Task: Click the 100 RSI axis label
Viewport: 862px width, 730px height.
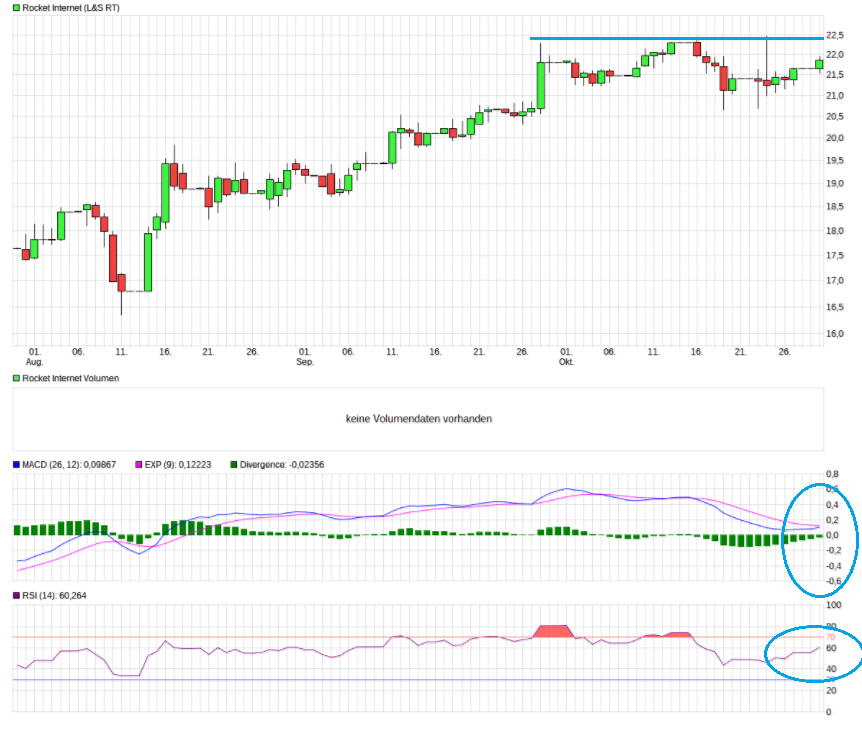Action: 833,605
